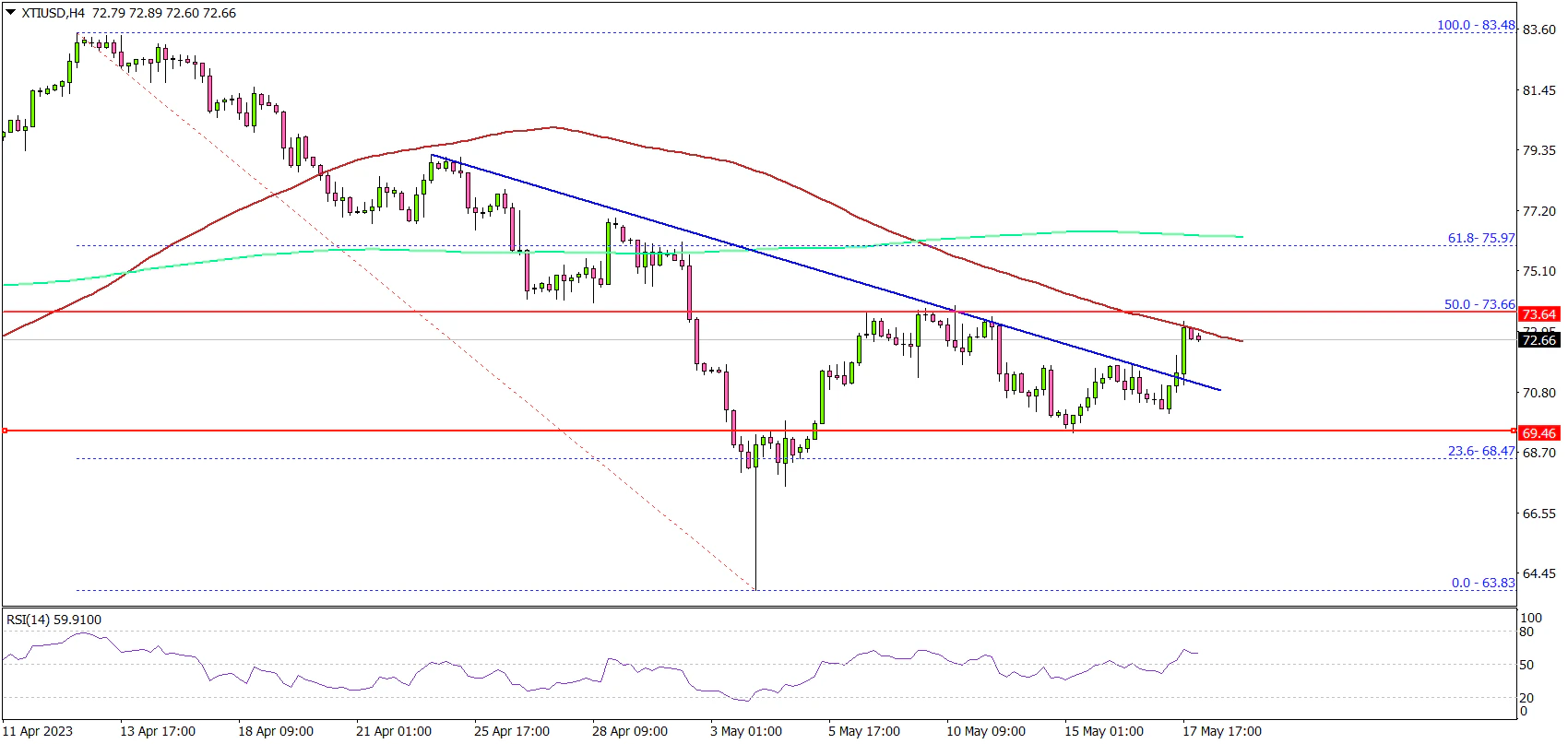Click the black 72.66 current price tag
This screenshot has width=1568, height=744.
(x=1538, y=340)
